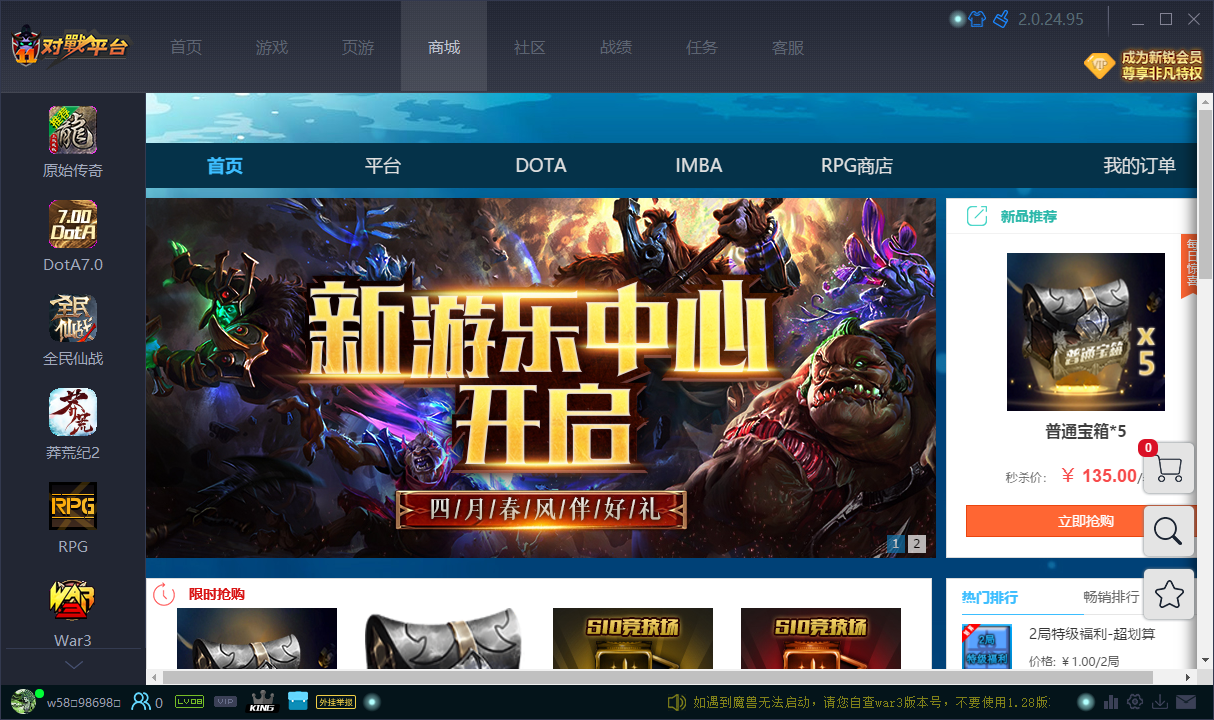The width and height of the screenshot is (1214, 720).
Task: Open the blue box icon in status bar
Action: pos(297,701)
